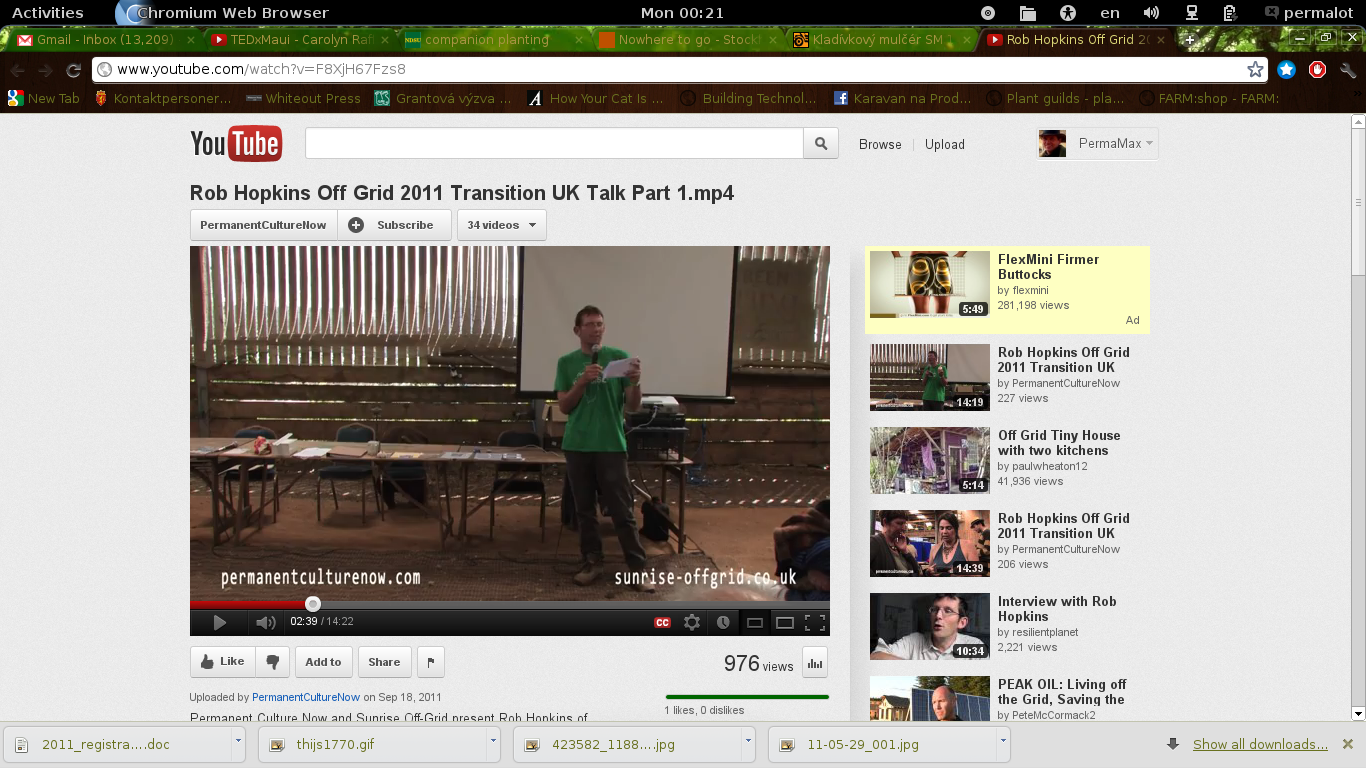Screen dimensions: 1366x768
Task: Open dropdown for thijs1770.gif download
Action: [493, 743]
